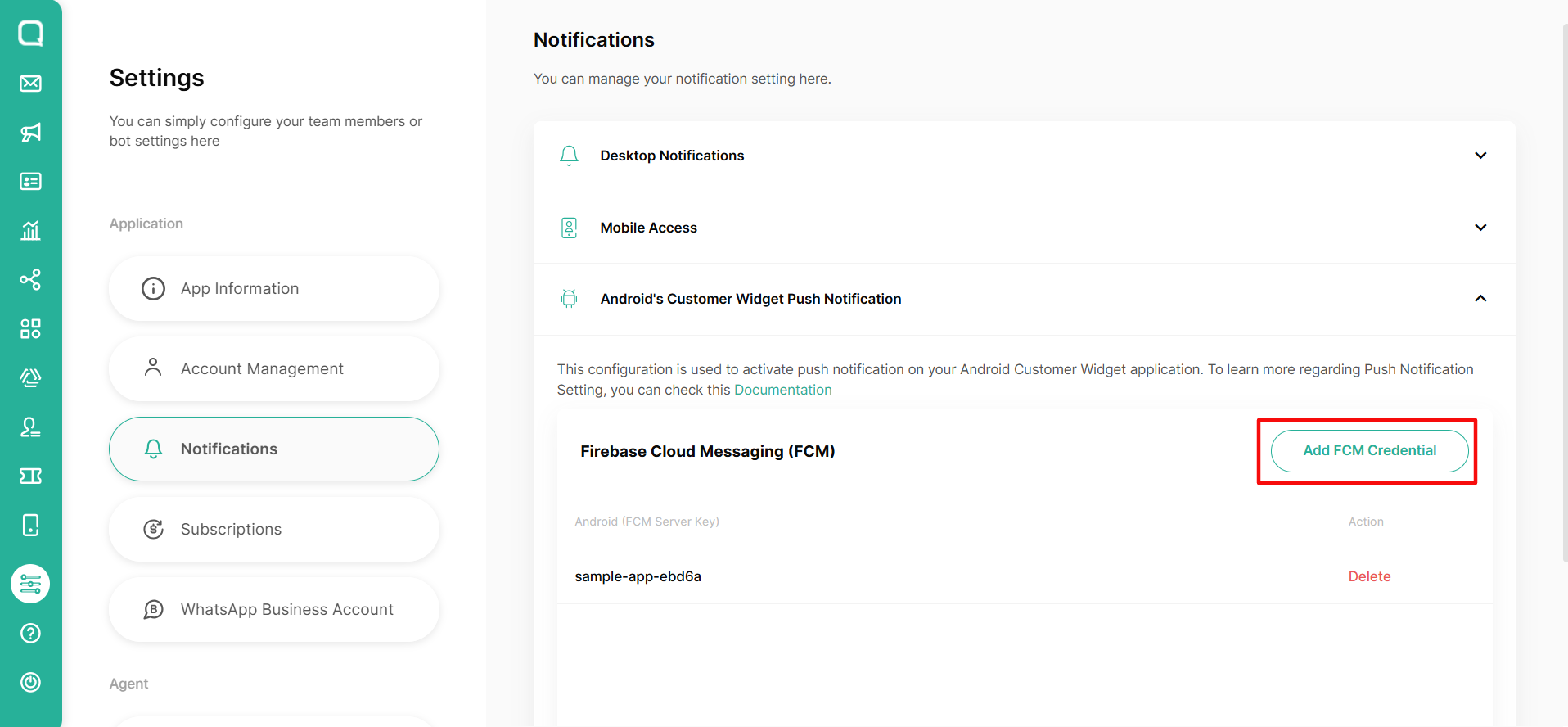The height and width of the screenshot is (727, 1568).
Task: Open the Inbox envelope icon
Action: coord(31,84)
